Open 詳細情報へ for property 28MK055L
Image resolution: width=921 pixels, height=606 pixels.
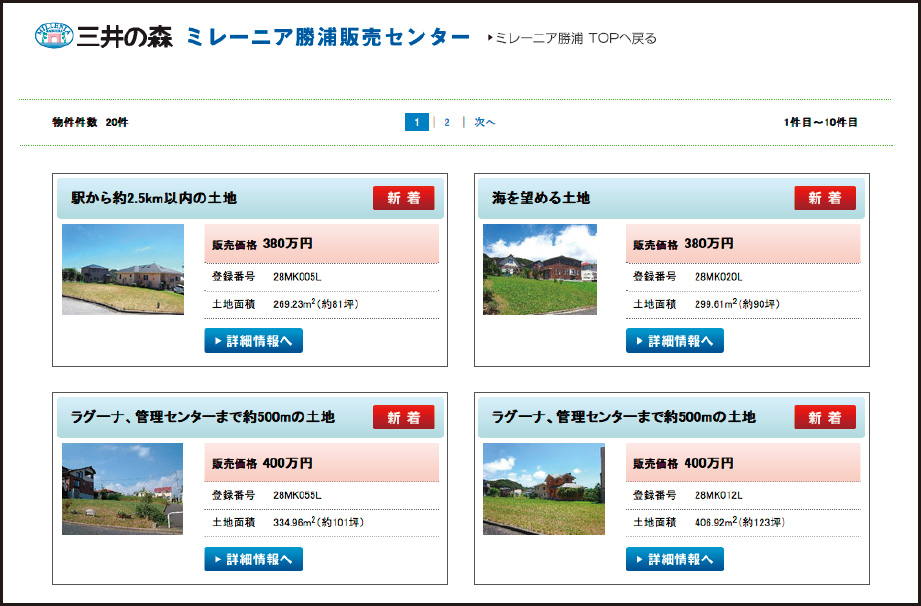[253, 559]
